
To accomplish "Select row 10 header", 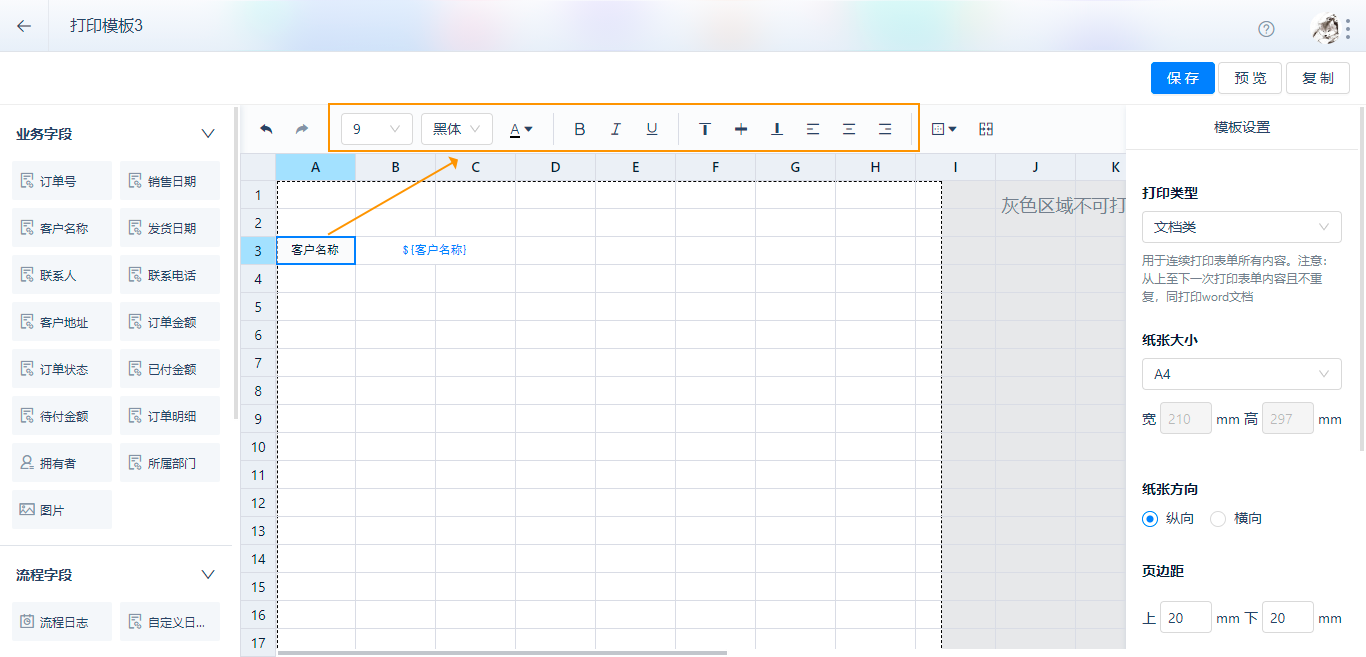I will point(258,446).
